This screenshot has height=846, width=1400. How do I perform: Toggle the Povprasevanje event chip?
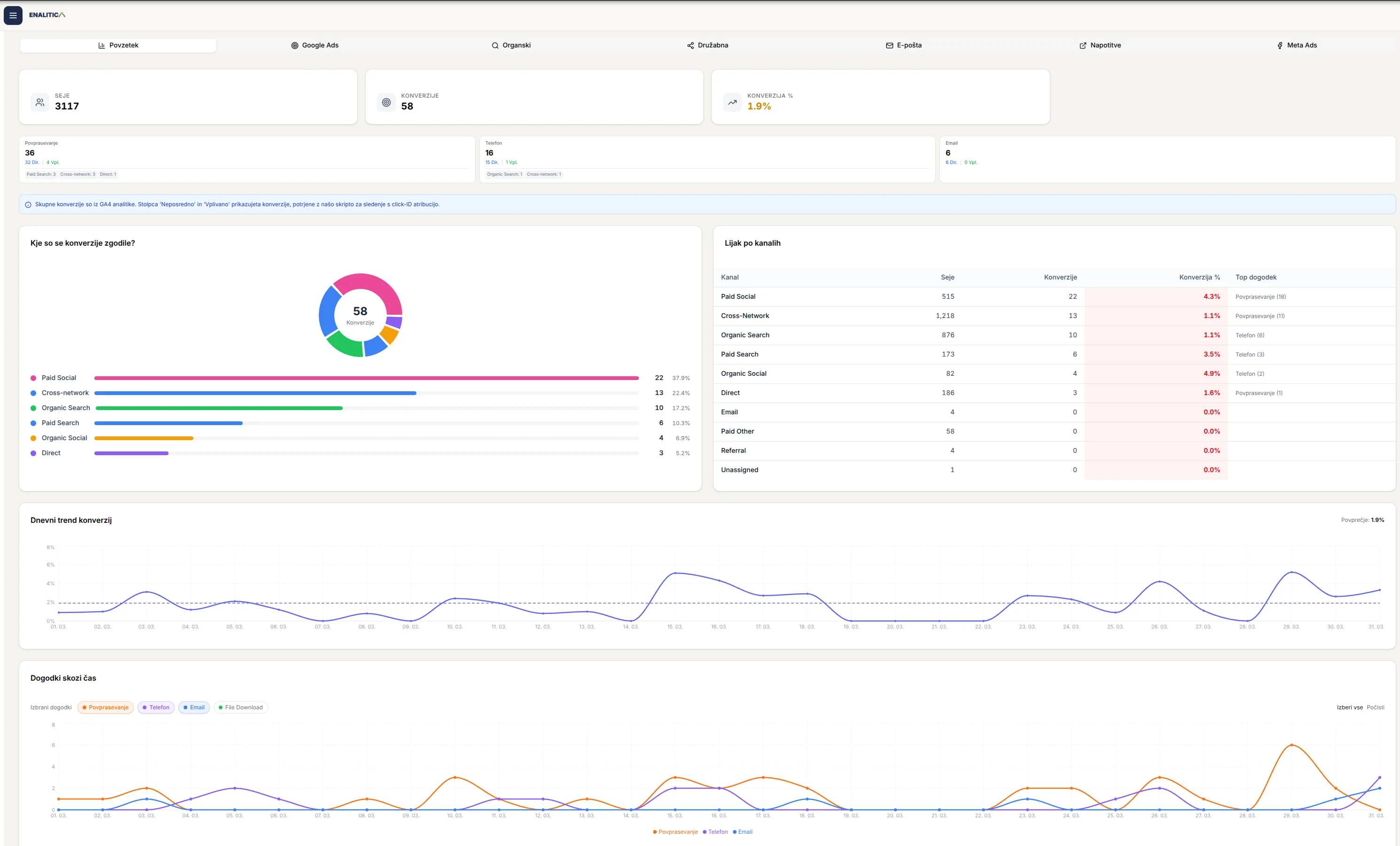click(x=106, y=707)
